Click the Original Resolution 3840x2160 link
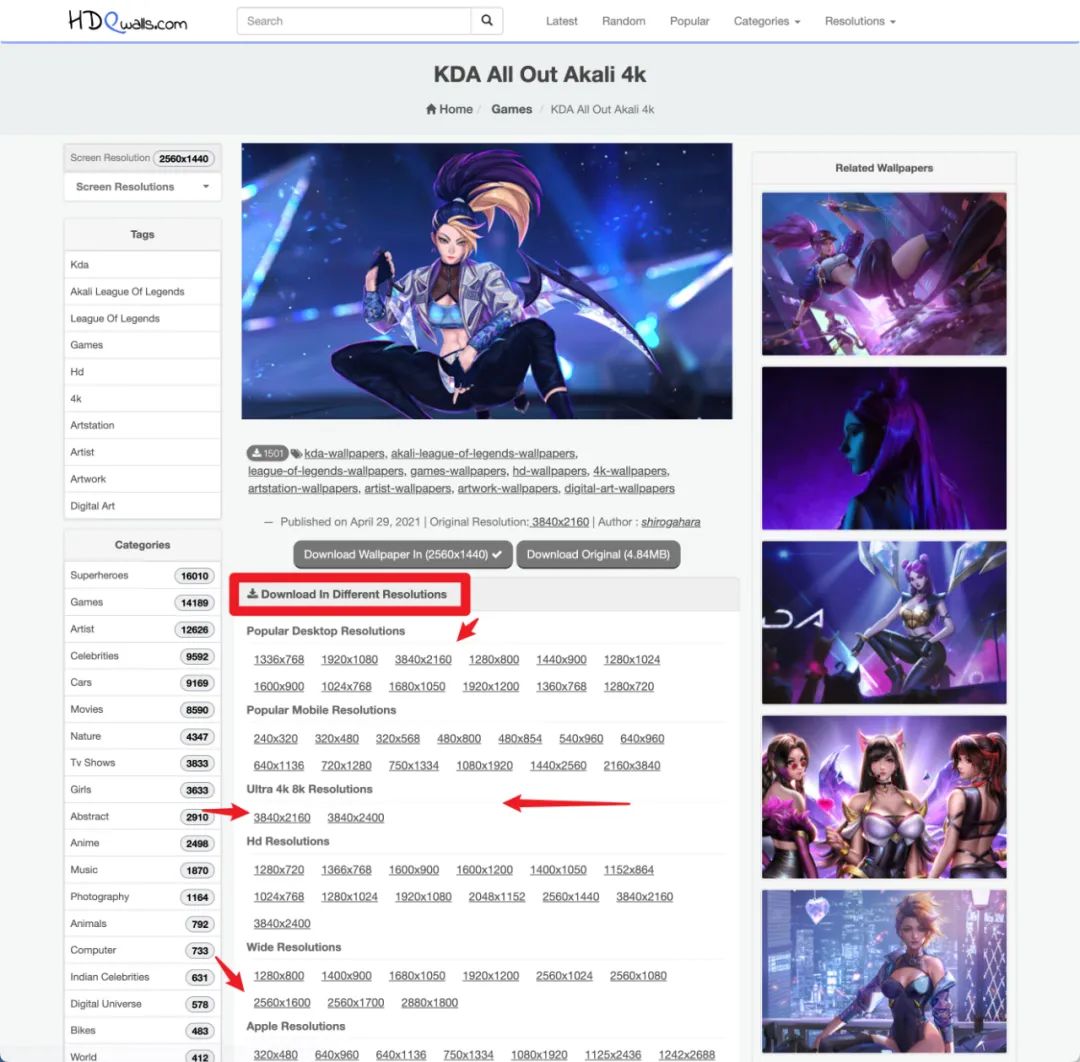 (x=561, y=522)
